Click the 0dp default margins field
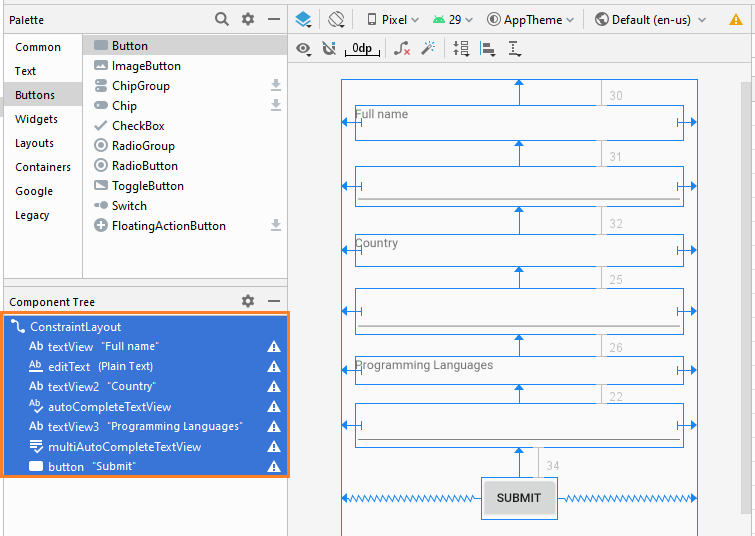 coord(362,49)
